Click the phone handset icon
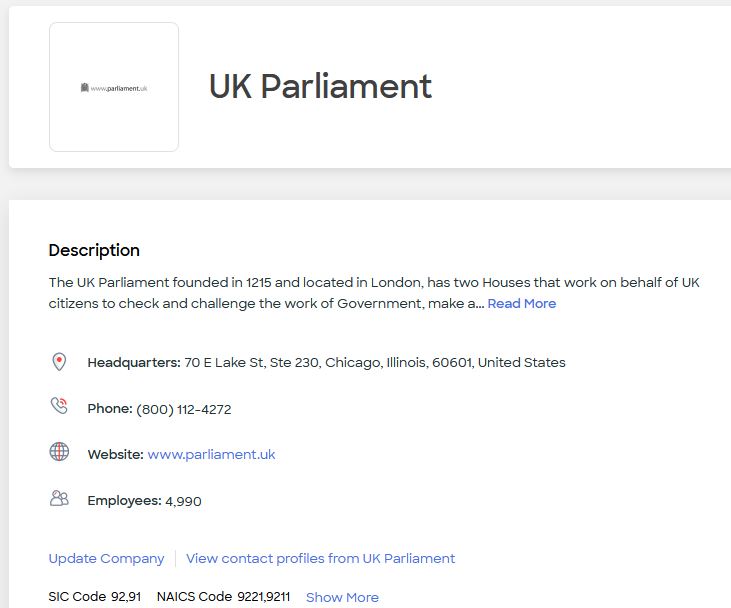This screenshot has height=608, width=731. pyautogui.click(x=59, y=406)
